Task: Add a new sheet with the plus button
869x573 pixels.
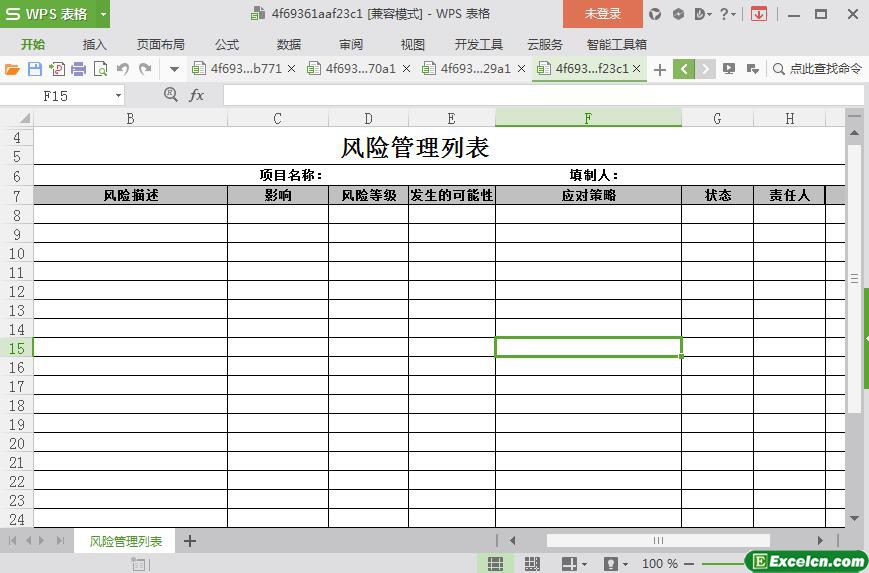Action: pyautogui.click(x=190, y=541)
